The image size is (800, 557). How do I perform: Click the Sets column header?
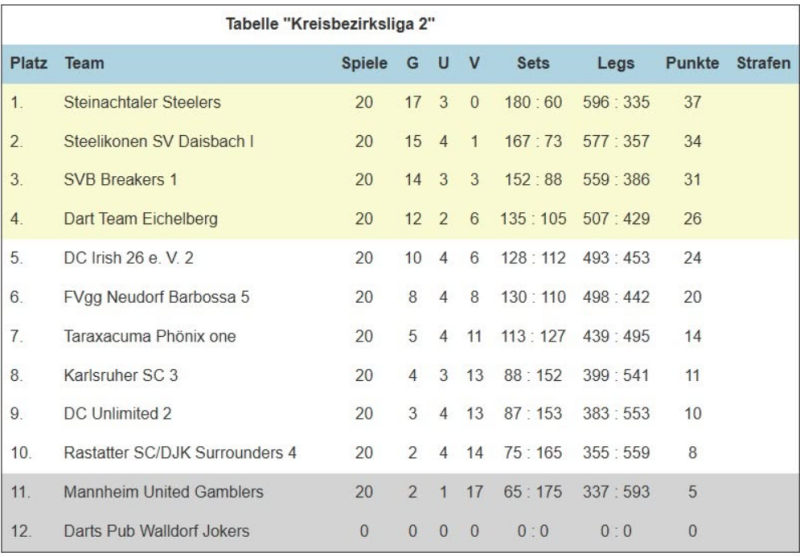533,63
